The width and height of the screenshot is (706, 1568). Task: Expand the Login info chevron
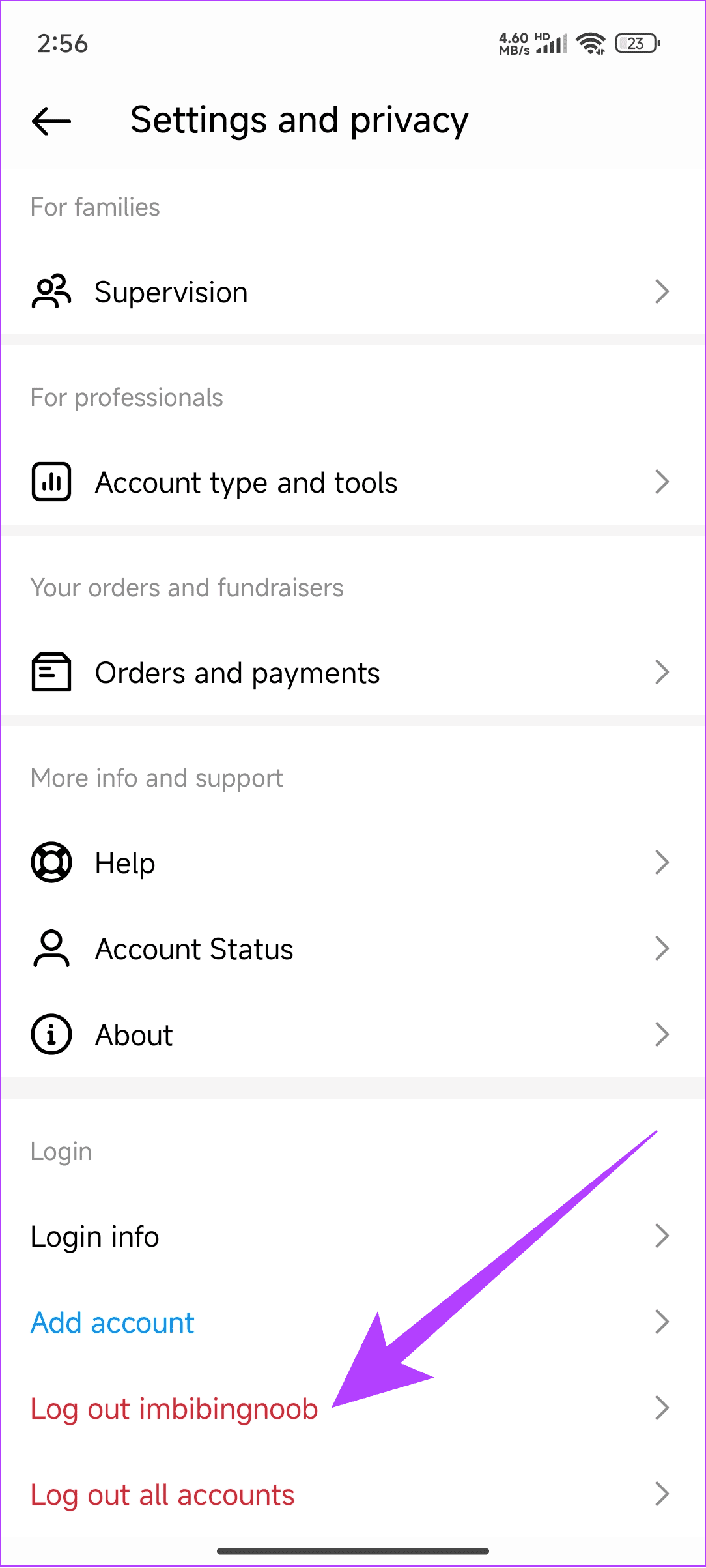pyautogui.click(x=662, y=1236)
